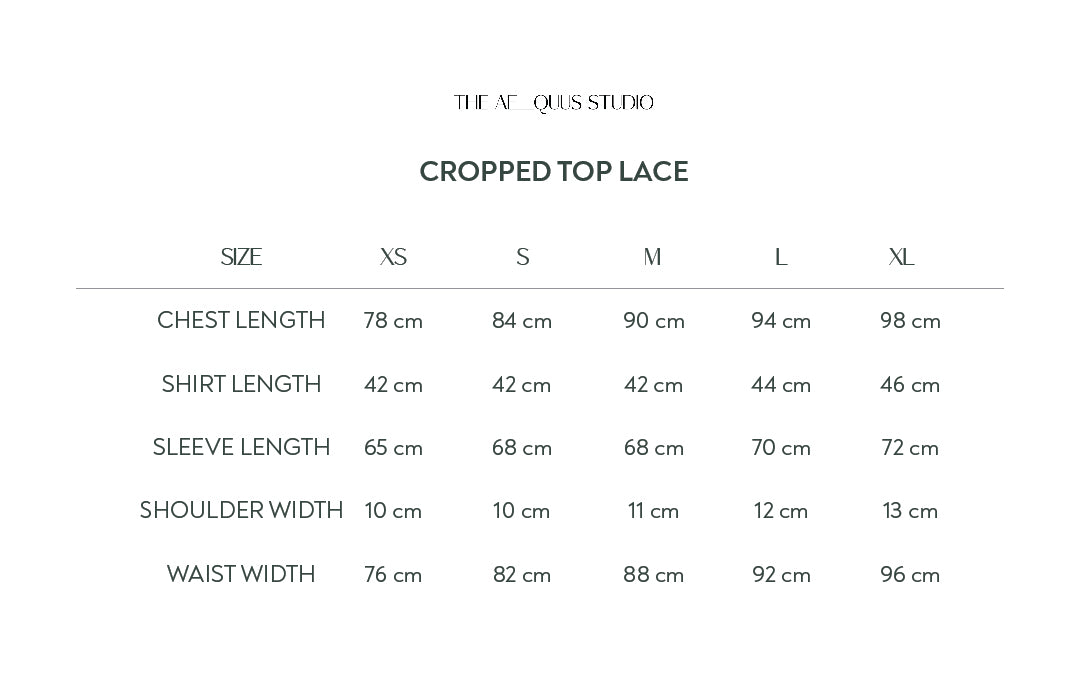The height and width of the screenshot is (675, 1080).
Task: Select the S size column header
Action: [x=522, y=258]
